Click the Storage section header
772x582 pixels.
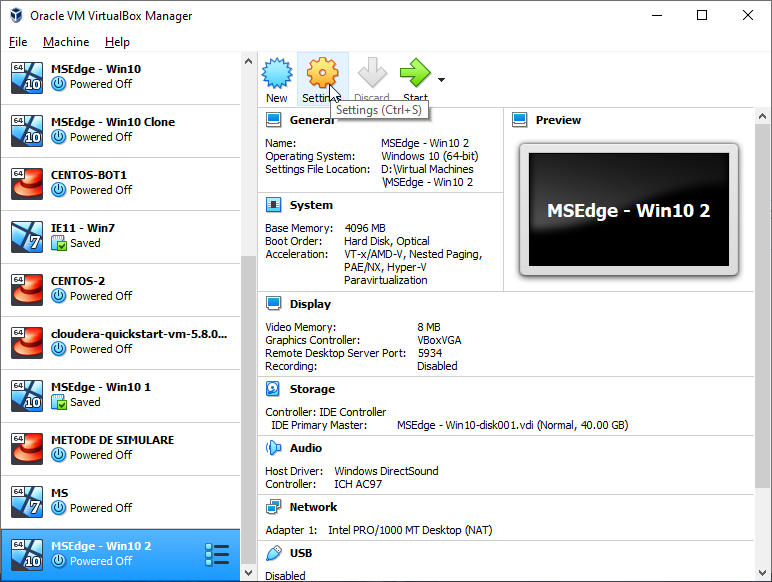click(312, 389)
